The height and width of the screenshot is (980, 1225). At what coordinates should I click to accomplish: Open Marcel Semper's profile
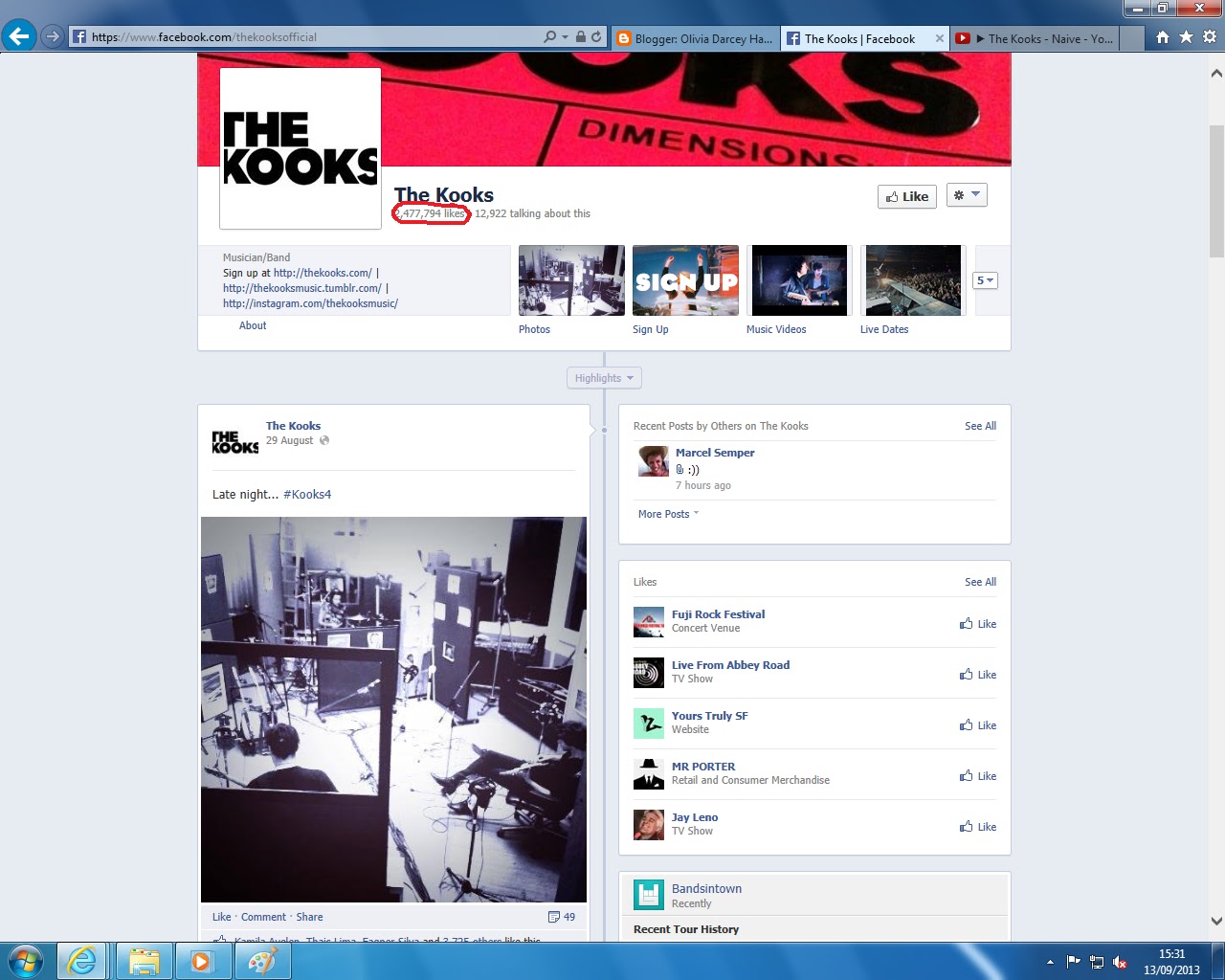click(715, 453)
